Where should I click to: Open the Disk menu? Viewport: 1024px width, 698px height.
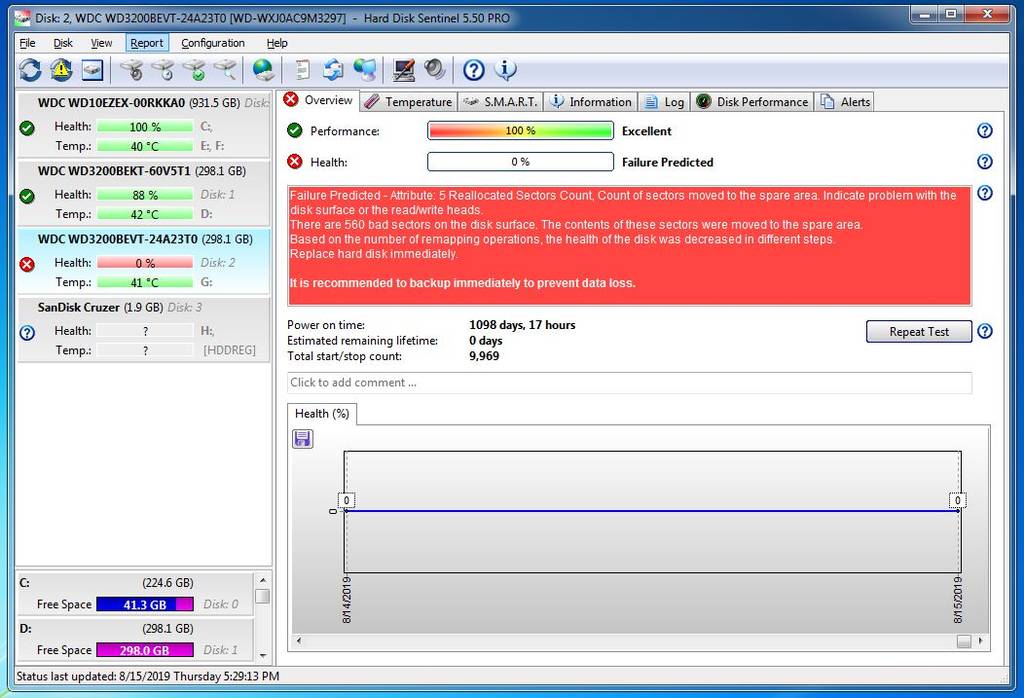(x=63, y=43)
